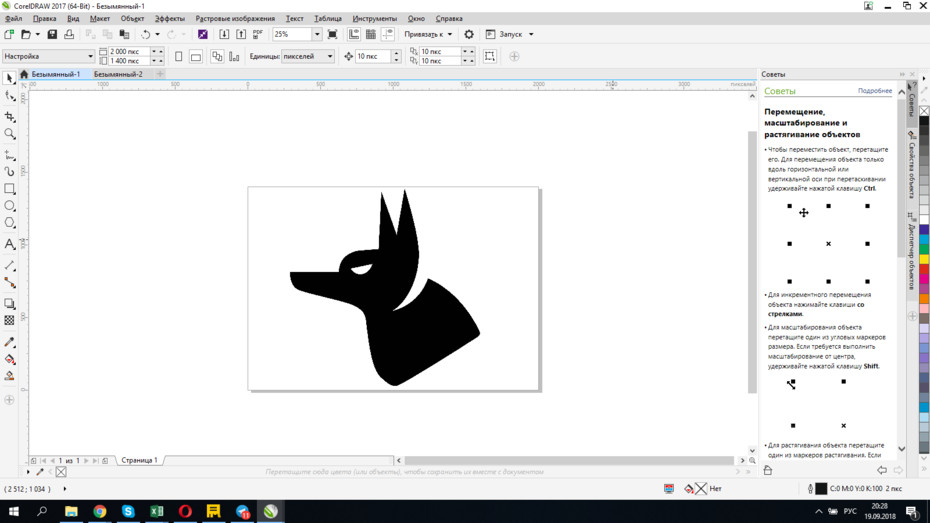Click the Import icon
This screenshot has width=930, height=523.
(x=224, y=34)
